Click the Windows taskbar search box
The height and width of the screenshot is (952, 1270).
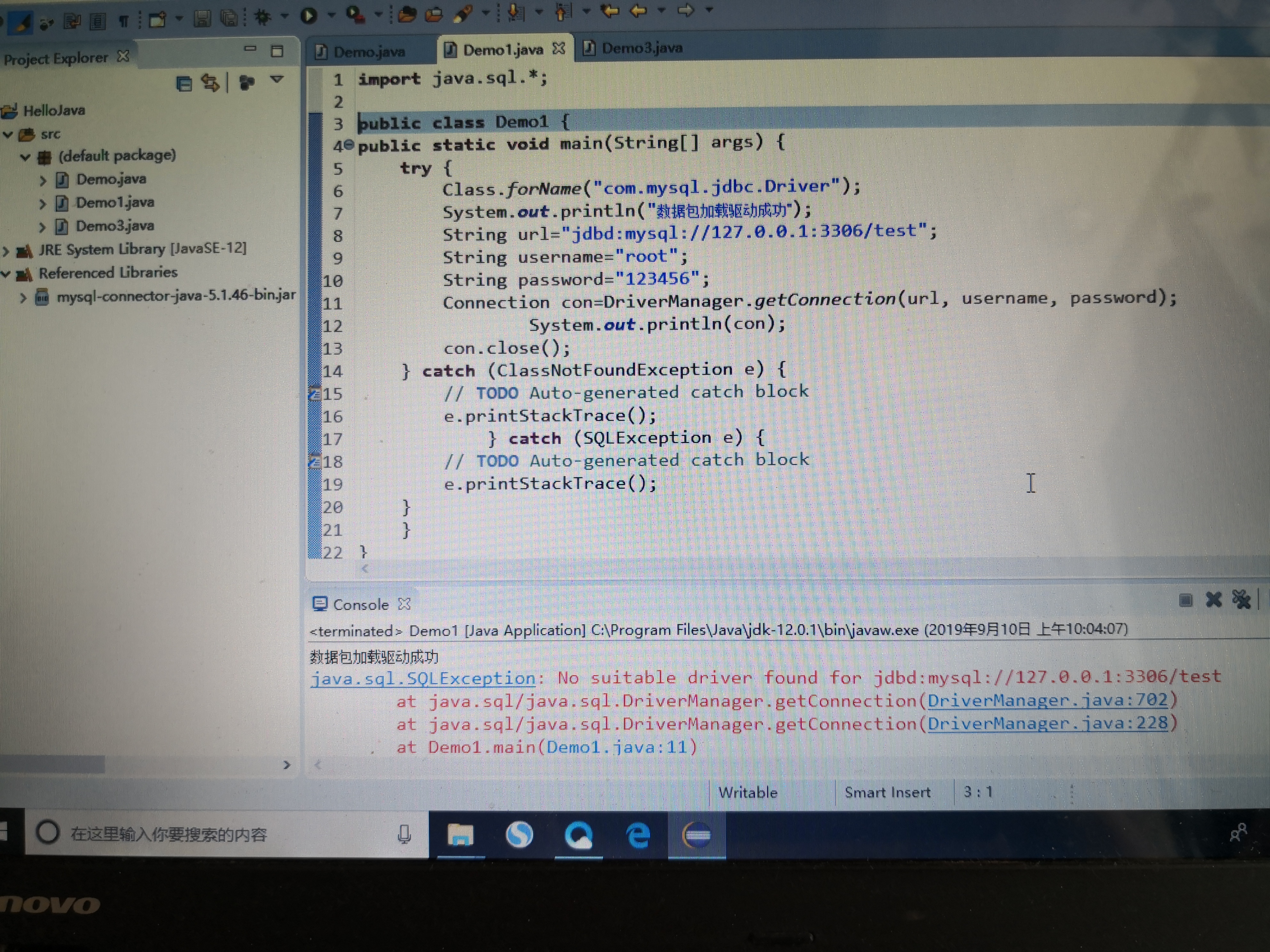tap(227, 834)
